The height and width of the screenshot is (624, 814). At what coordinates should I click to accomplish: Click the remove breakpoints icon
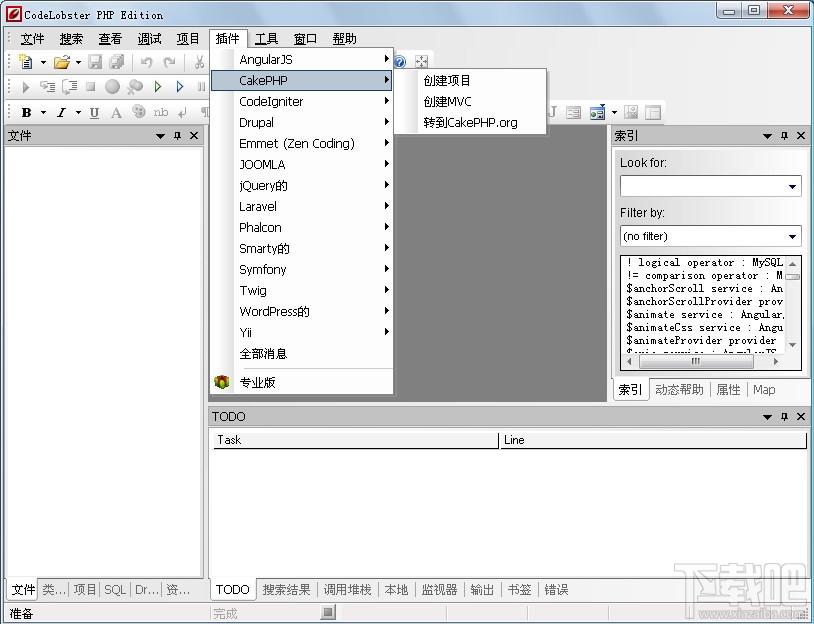(x=135, y=87)
